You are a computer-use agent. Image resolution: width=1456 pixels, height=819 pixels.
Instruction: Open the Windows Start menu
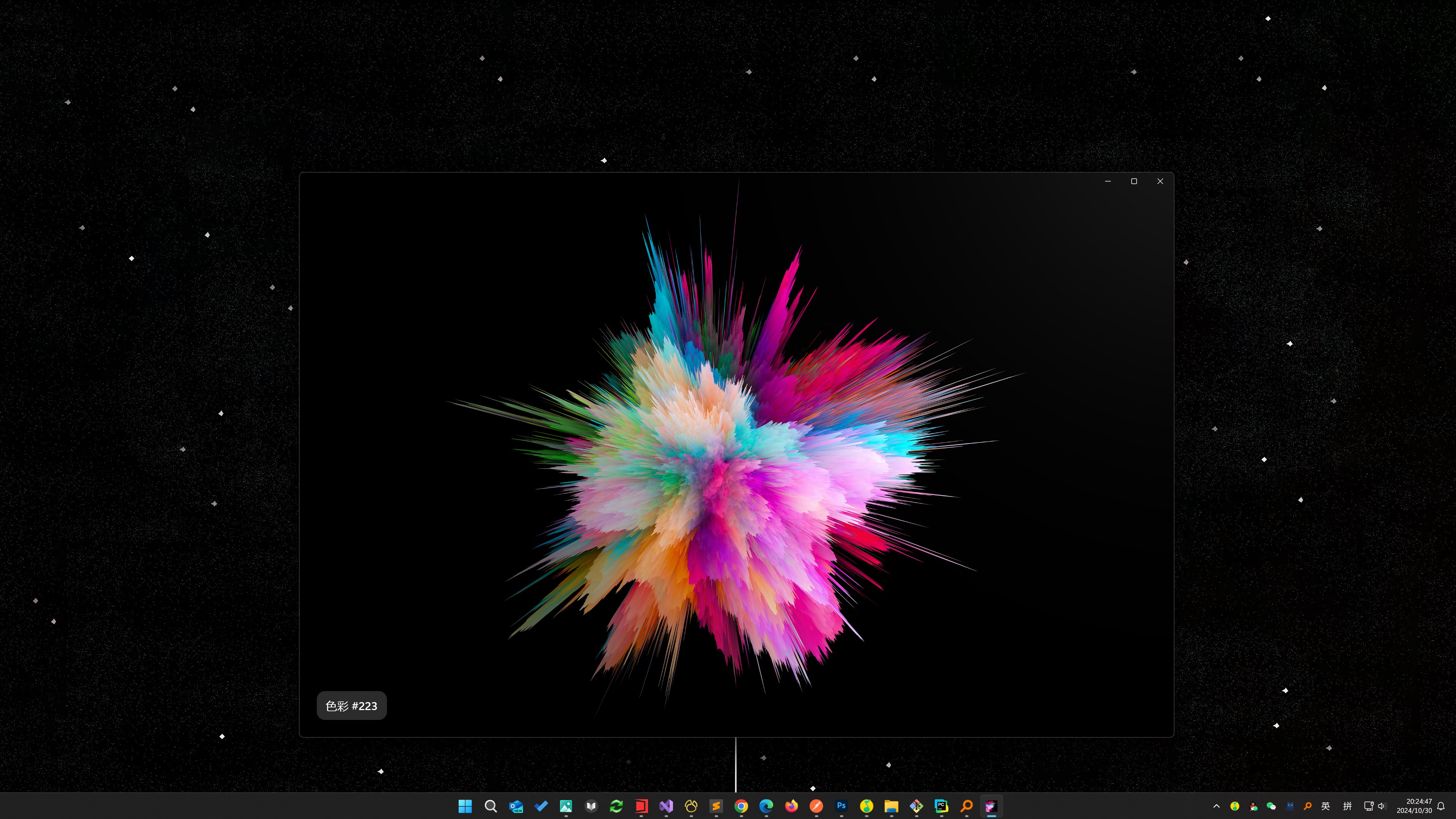[x=465, y=806]
